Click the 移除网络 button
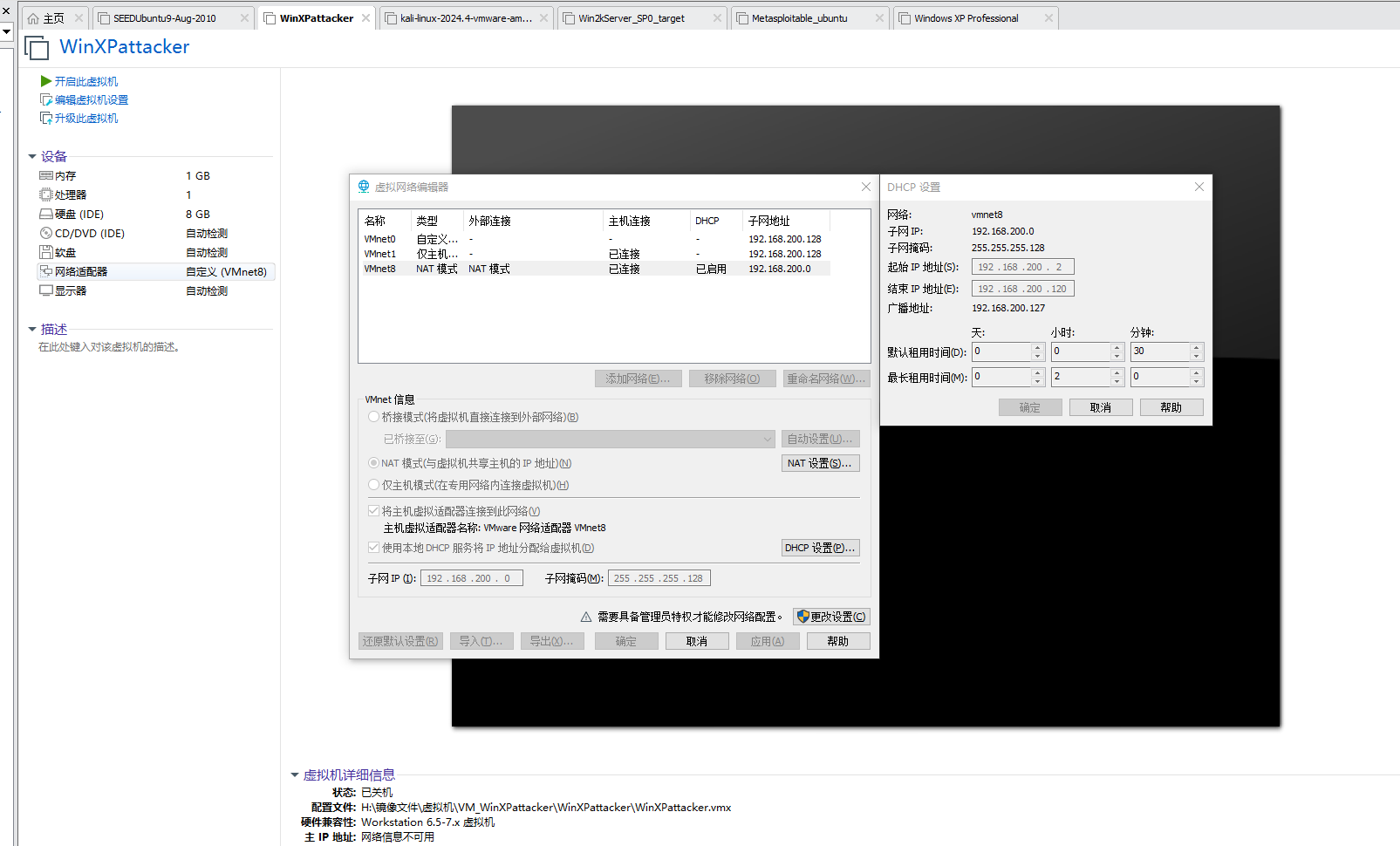Viewport: 1400px width, 846px height. coord(732,379)
